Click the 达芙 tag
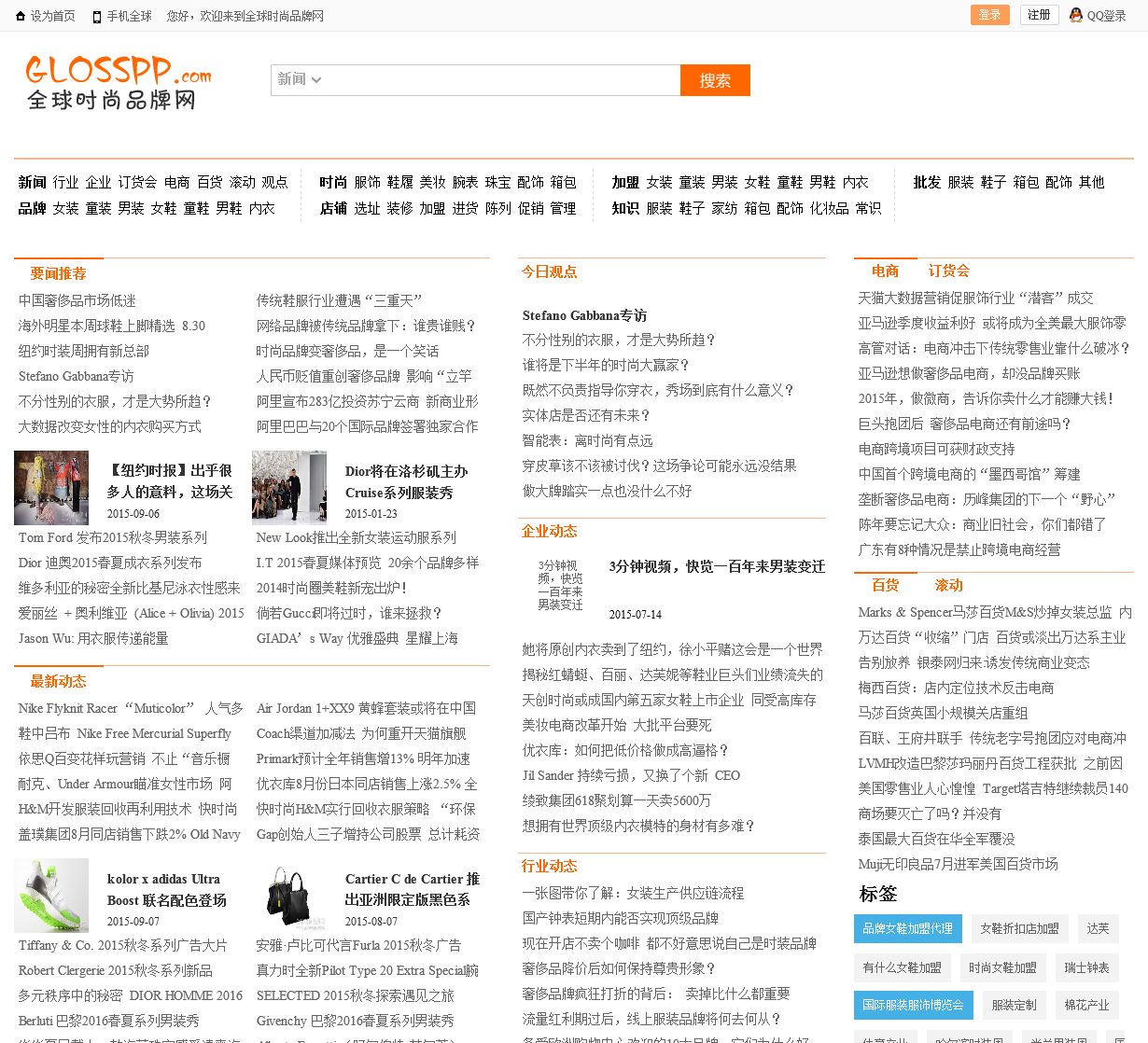This screenshot has height=1043, width=1148. click(1099, 928)
